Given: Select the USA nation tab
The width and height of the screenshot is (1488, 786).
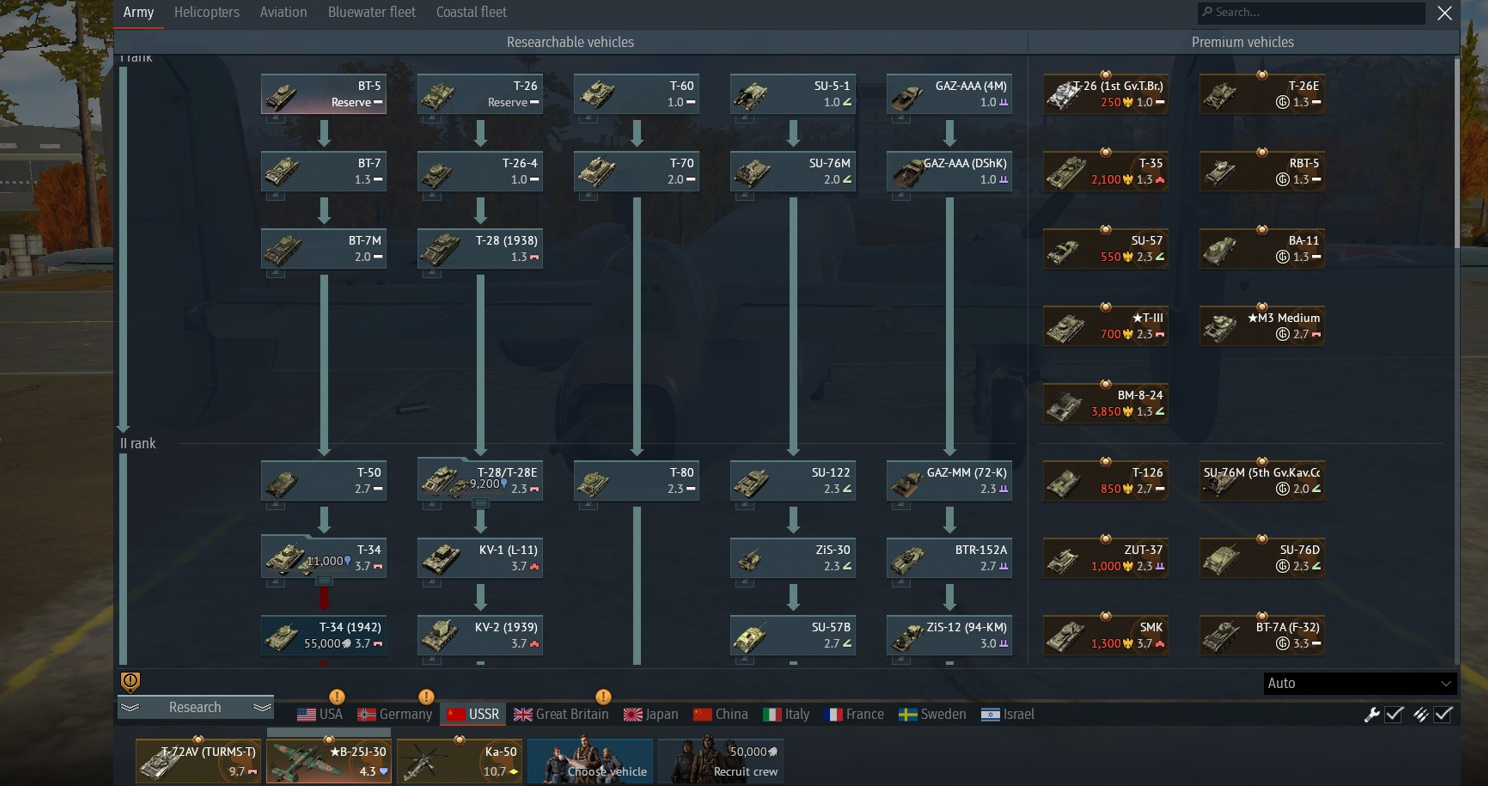Looking at the screenshot, I should (x=320, y=714).
